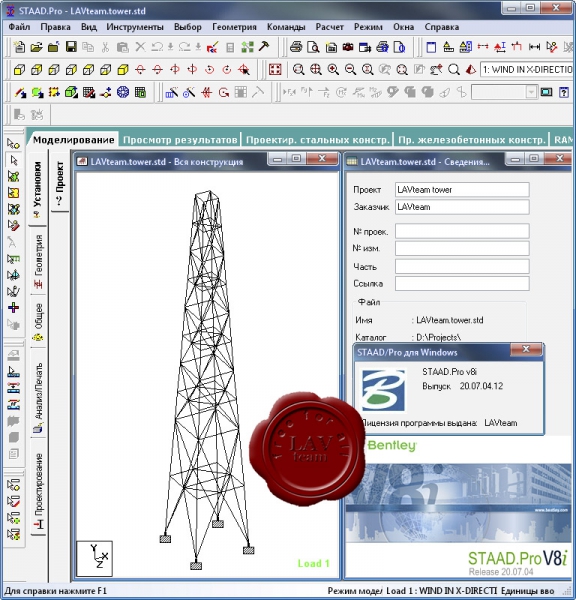Open the Файл menu
Image resolution: width=576 pixels, height=600 pixels.
[x=19, y=27]
